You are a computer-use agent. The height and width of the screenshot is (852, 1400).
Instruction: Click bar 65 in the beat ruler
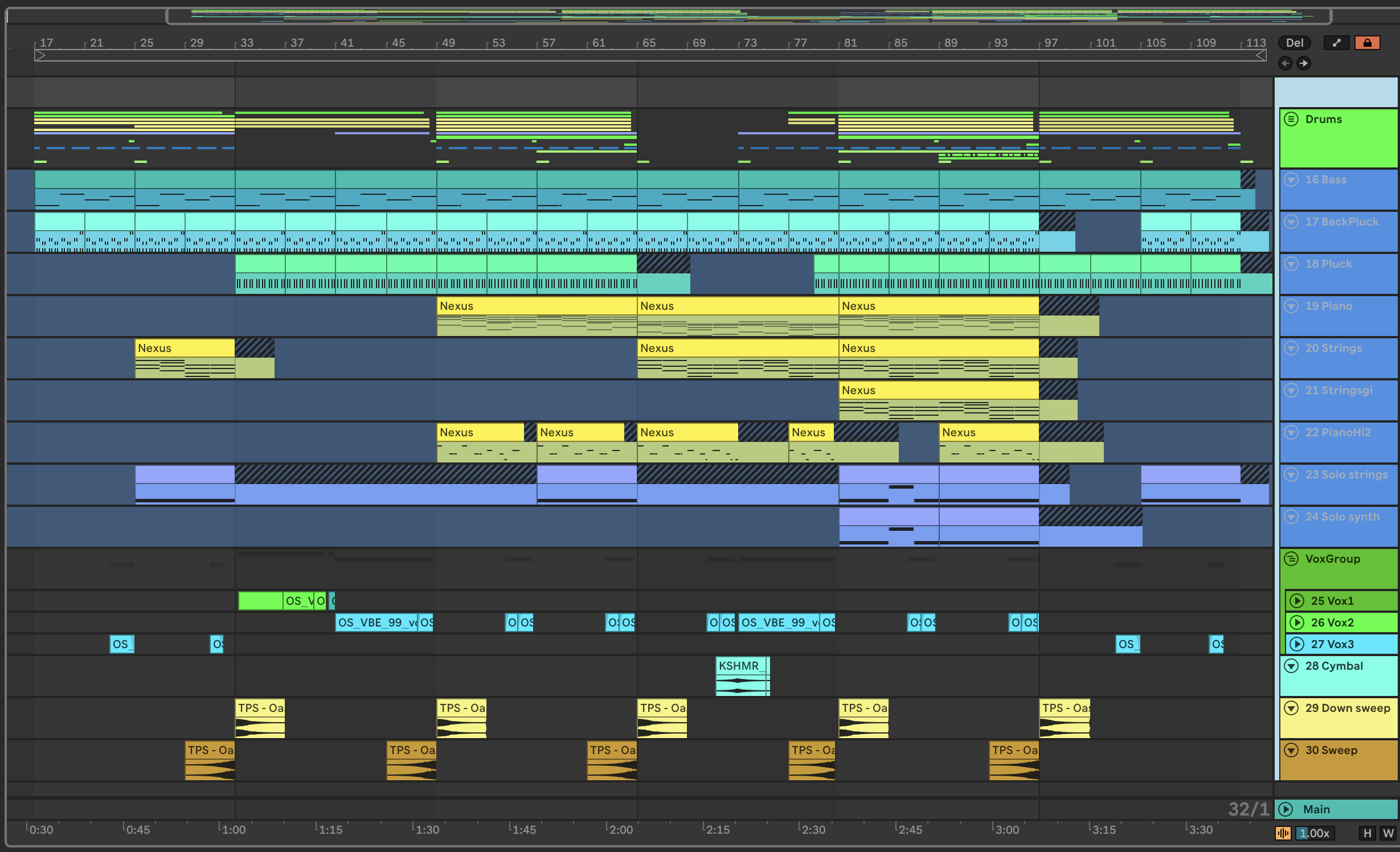[x=649, y=43]
